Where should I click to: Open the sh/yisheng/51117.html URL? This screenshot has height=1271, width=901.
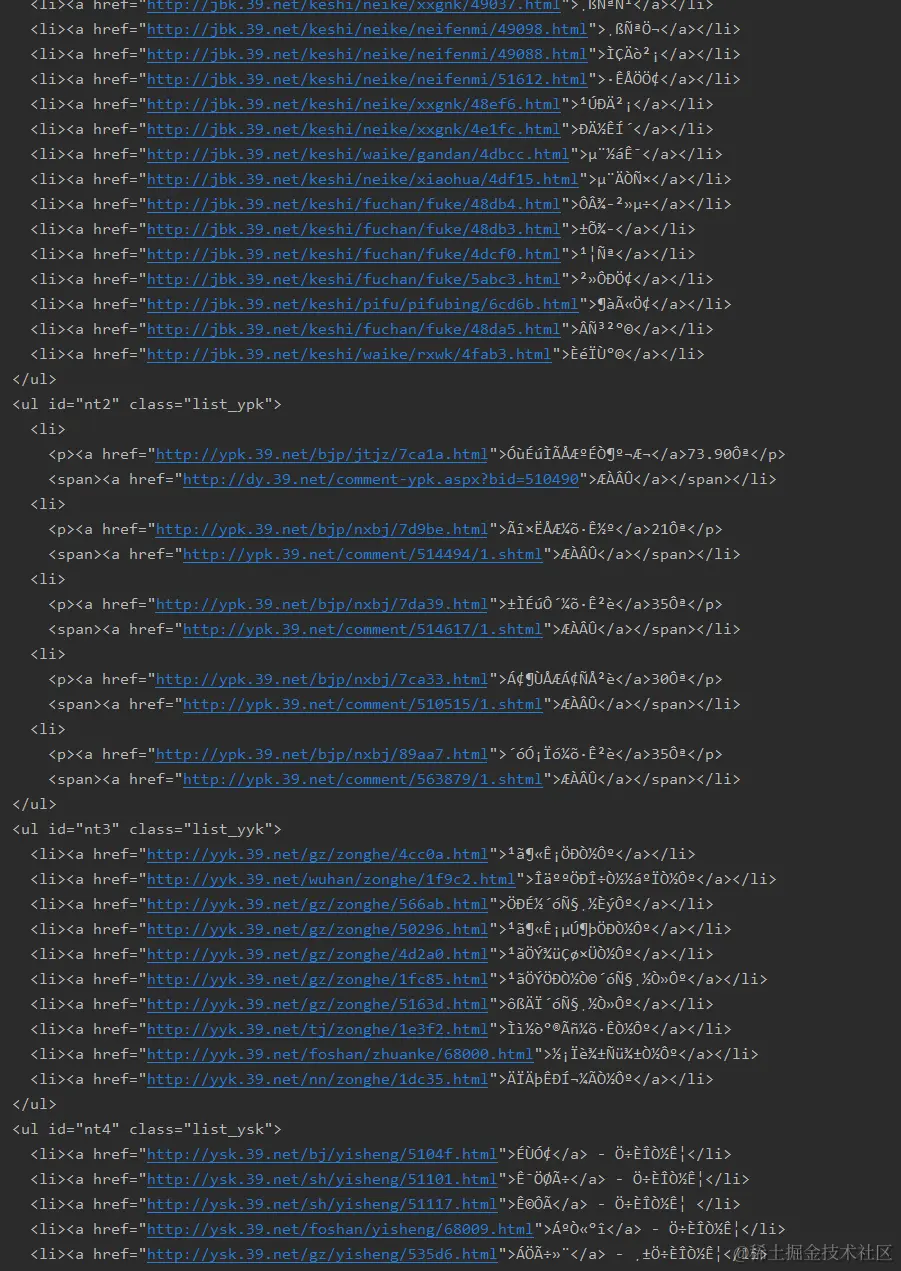click(322, 1204)
